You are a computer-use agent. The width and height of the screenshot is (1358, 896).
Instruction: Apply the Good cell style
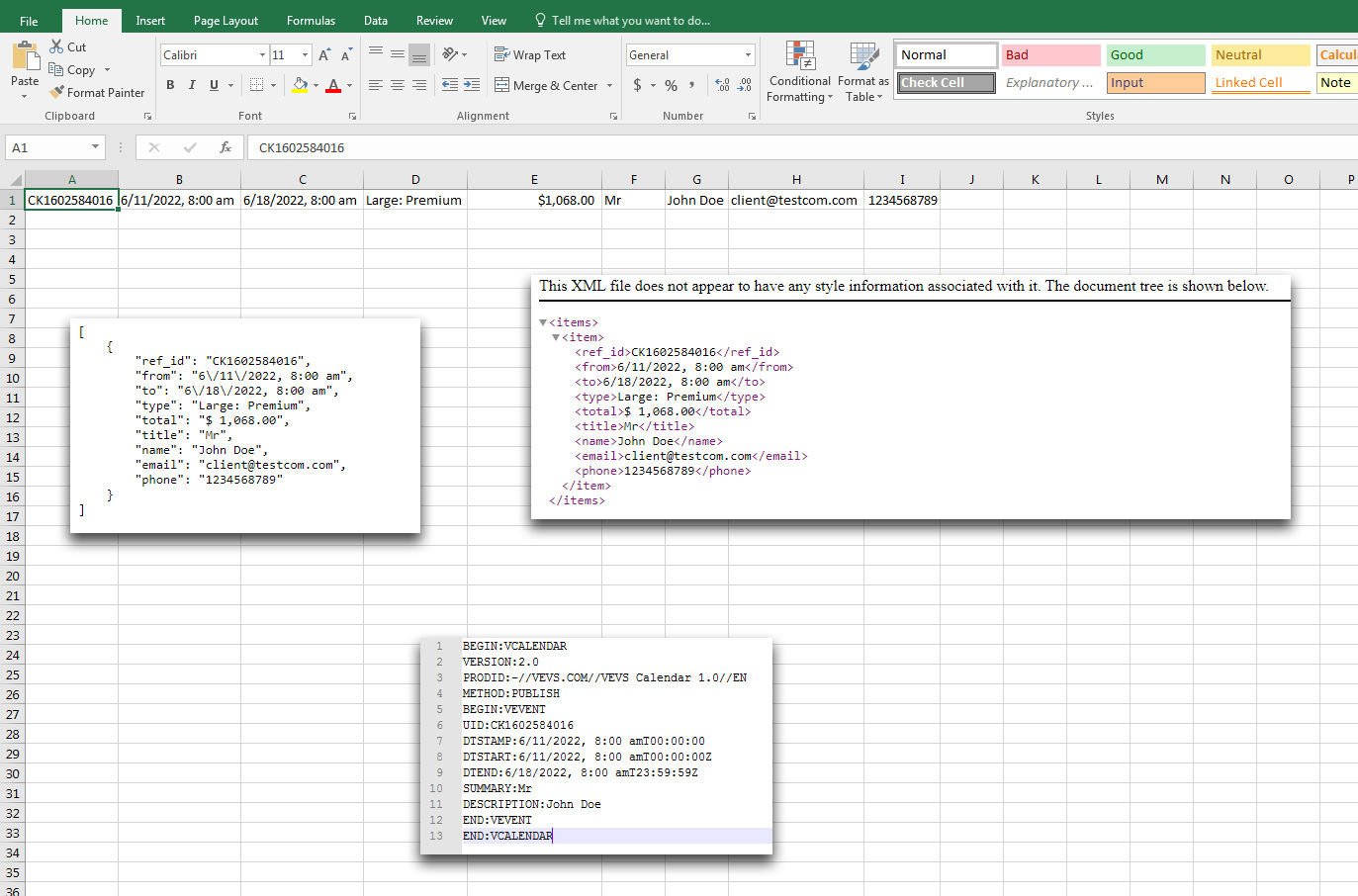tap(1155, 55)
